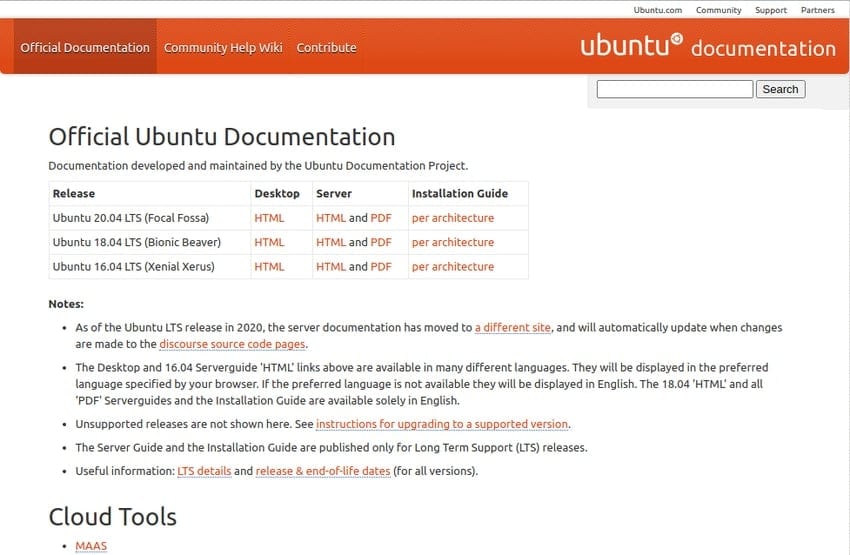Open Server PDF for Ubuntu 16.04
850x555 pixels.
[381, 267]
